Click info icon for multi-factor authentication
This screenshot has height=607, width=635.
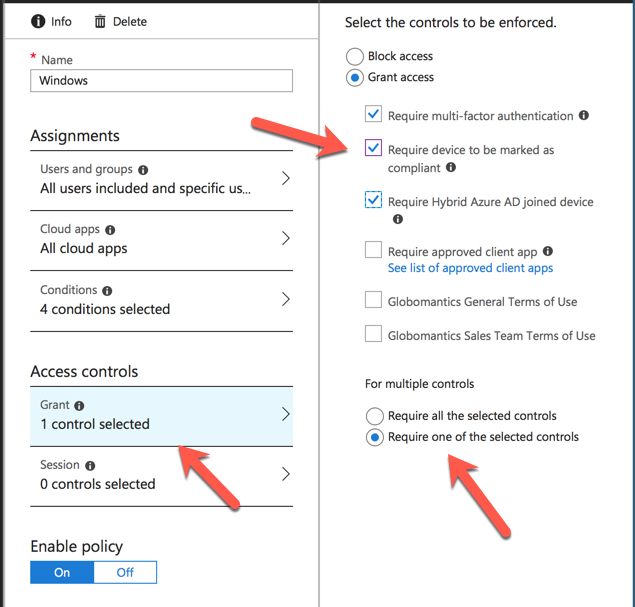pyautogui.click(x=584, y=116)
